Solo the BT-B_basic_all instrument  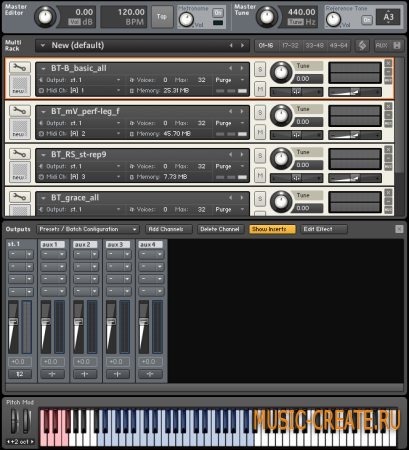tap(260, 69)
